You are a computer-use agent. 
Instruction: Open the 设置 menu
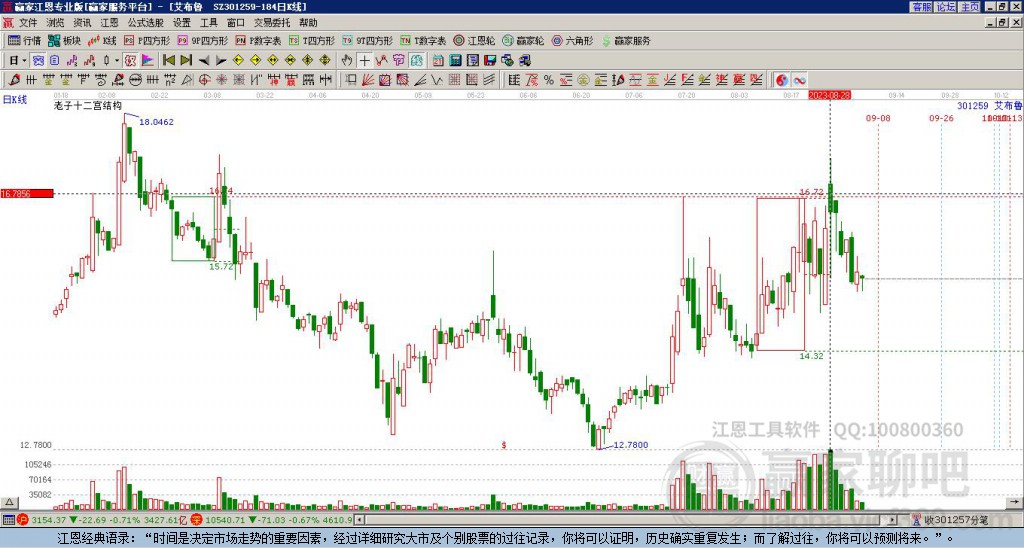pyautogui.click(x=182, y=23)
